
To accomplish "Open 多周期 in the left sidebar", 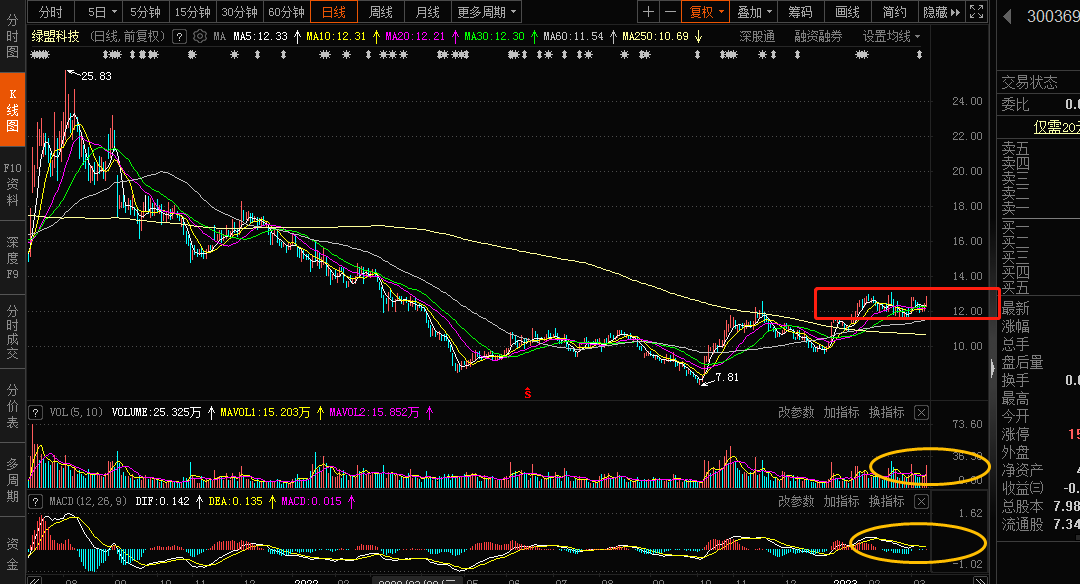I will pos(12,480).
